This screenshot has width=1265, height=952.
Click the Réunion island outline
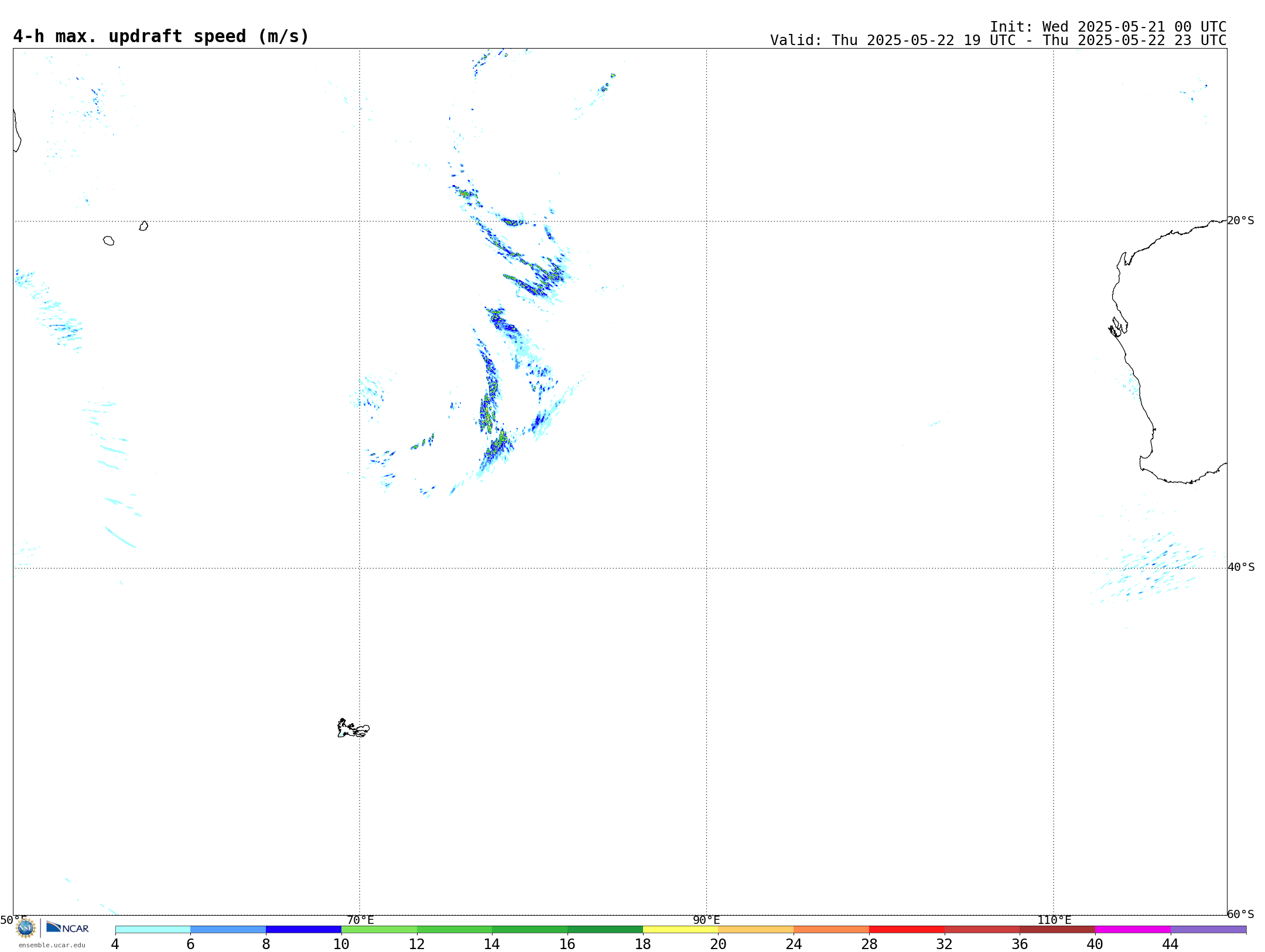click(x=109, y=241)
